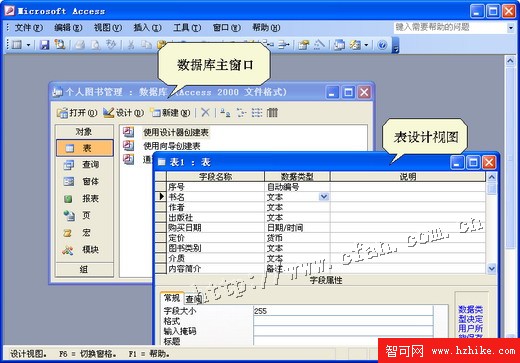Click the Print icon in toolbar
520x363 pixels.
[79, 45]
